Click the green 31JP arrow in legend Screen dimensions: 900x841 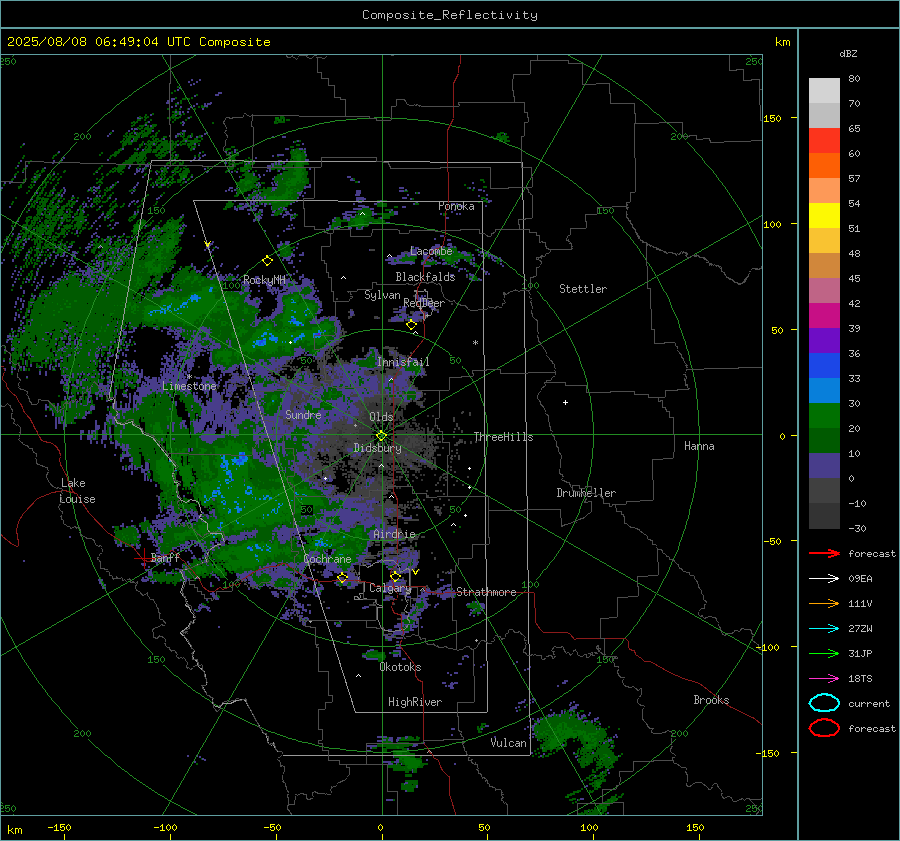pos(824,653)
